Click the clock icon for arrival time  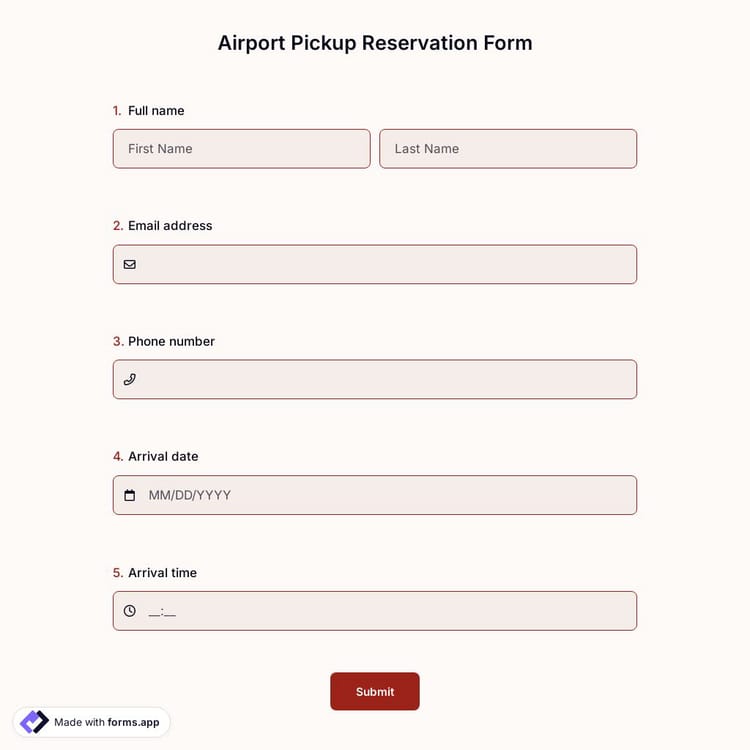point(129,611)
